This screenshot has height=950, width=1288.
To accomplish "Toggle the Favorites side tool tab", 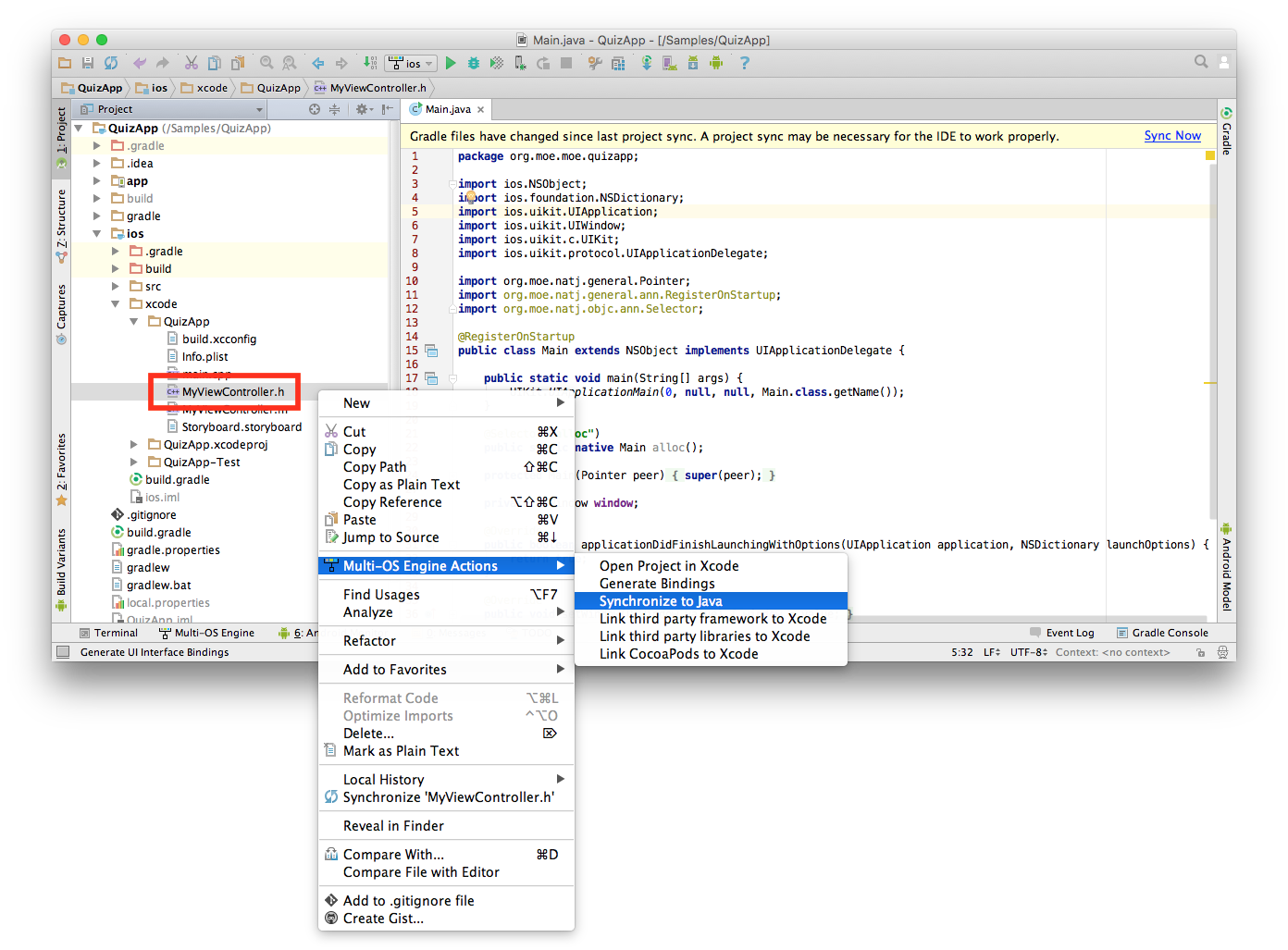I will pyautogui.click(x=61, y=469).
